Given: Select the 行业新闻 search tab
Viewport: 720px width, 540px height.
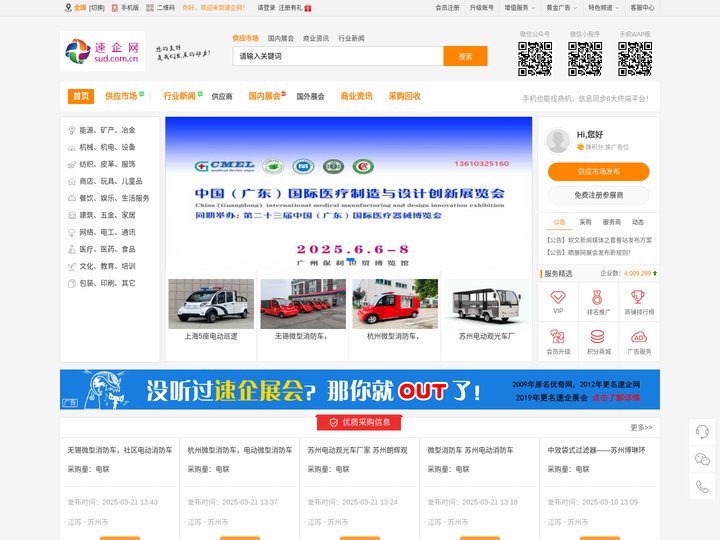Looking at the screenshot, I should (x=351, y=38).
